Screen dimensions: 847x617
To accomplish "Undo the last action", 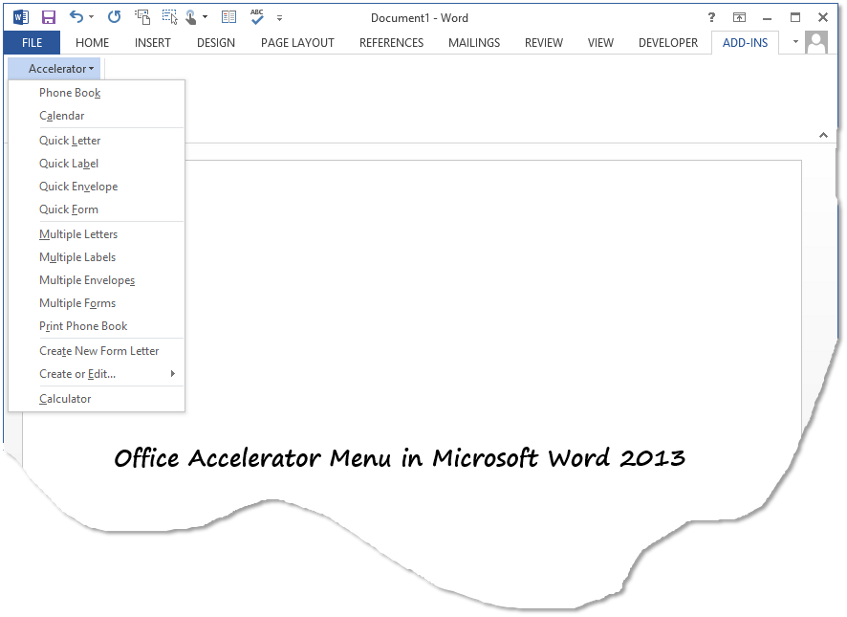I will pyautogui.click(x=76, y=17).
